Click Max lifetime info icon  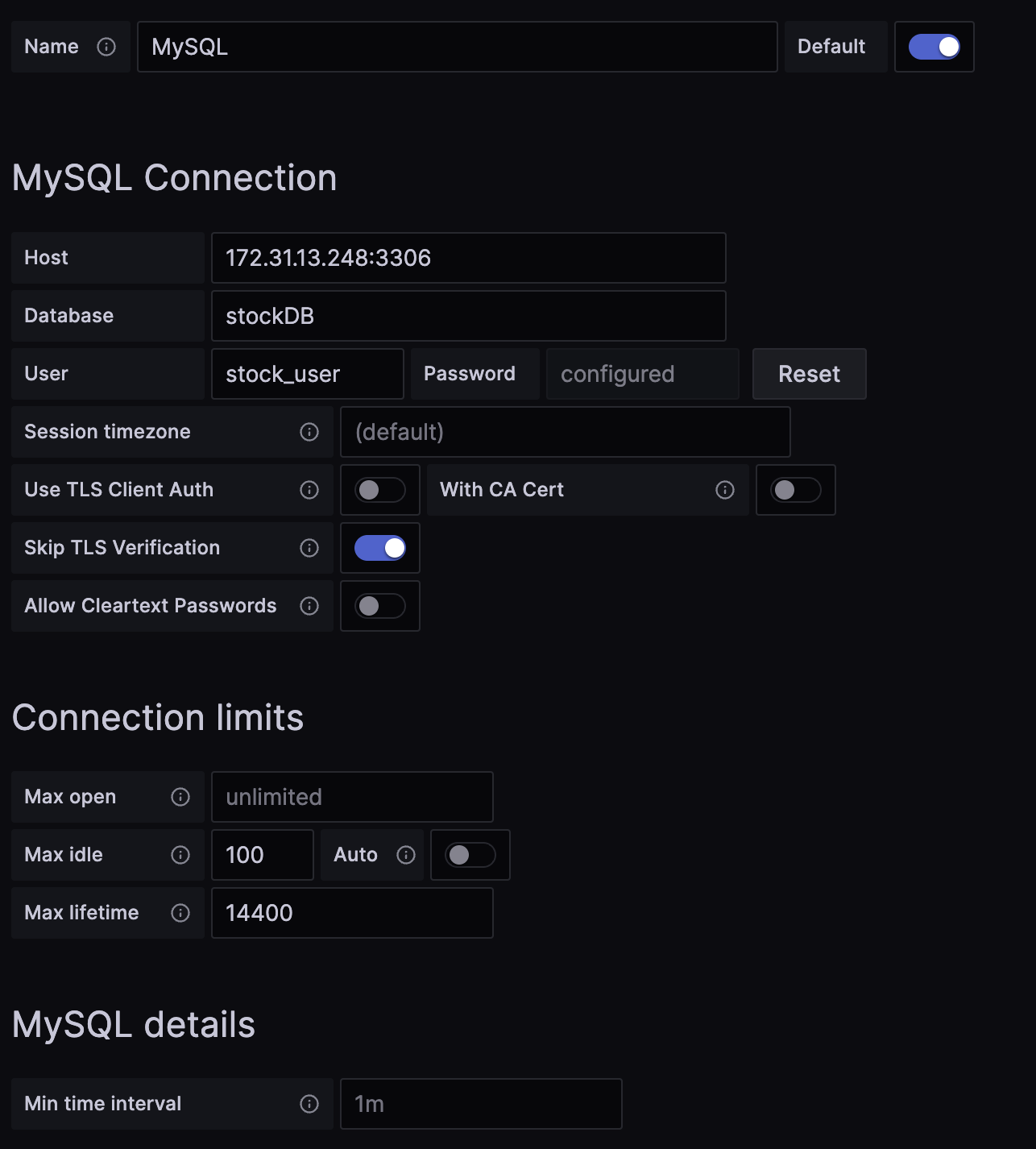[180, 913]
